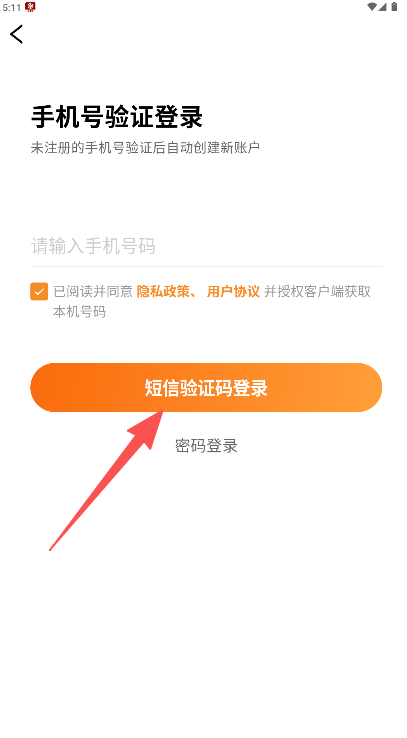Switch to 密码登录 password login
Viewport: 407px width, 738px height.
point(206,445)
